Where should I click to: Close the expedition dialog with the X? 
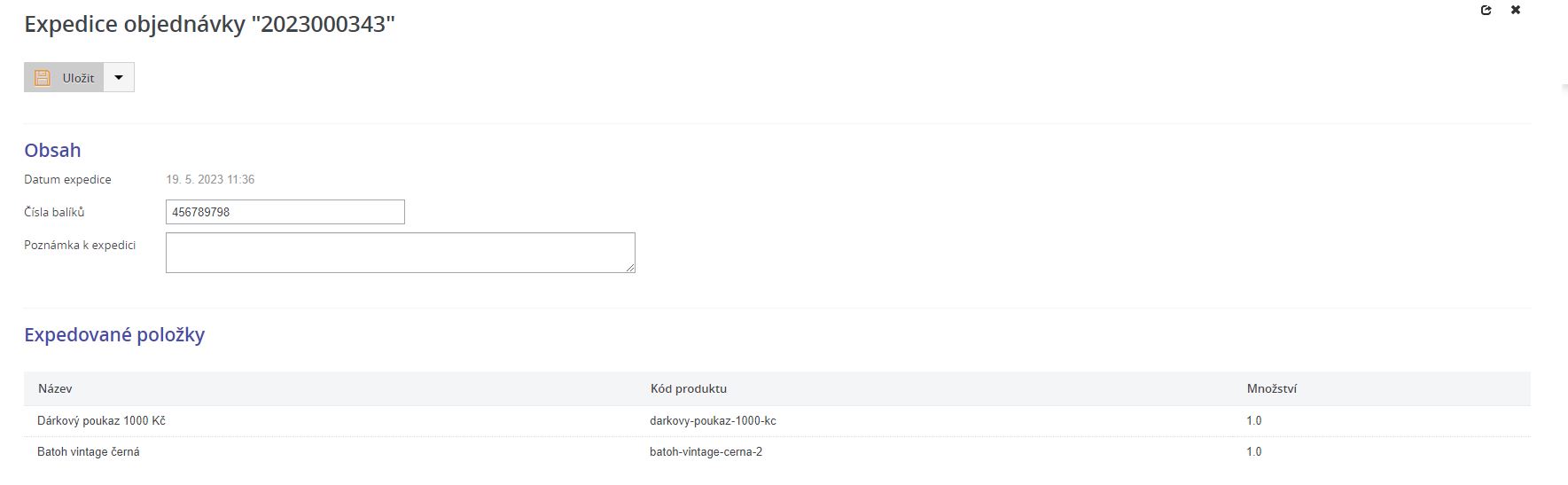click(1516, 11)
